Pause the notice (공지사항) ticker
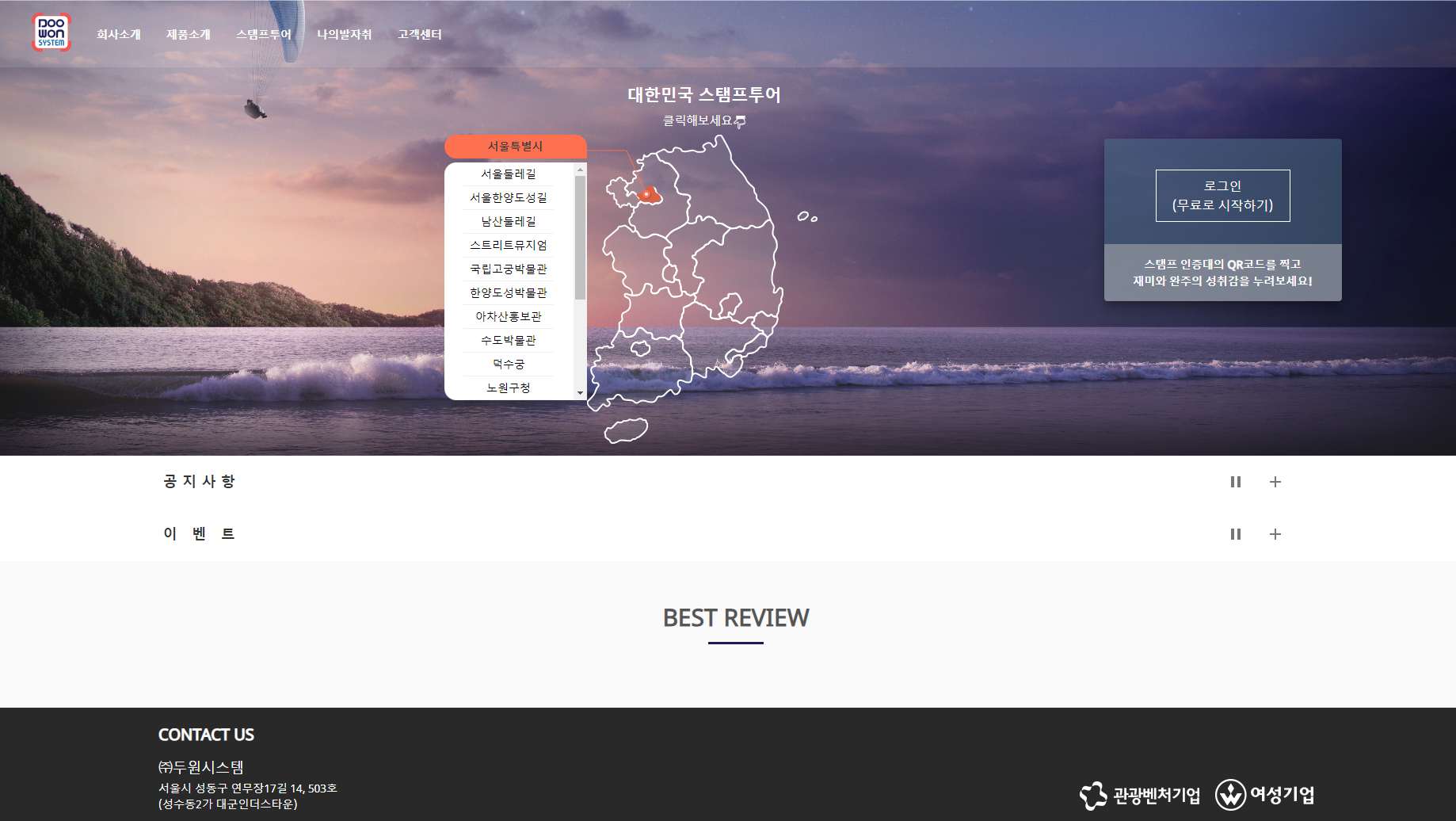The height and width of the screenshot is (821, 1456). [x=1235, y=482]
